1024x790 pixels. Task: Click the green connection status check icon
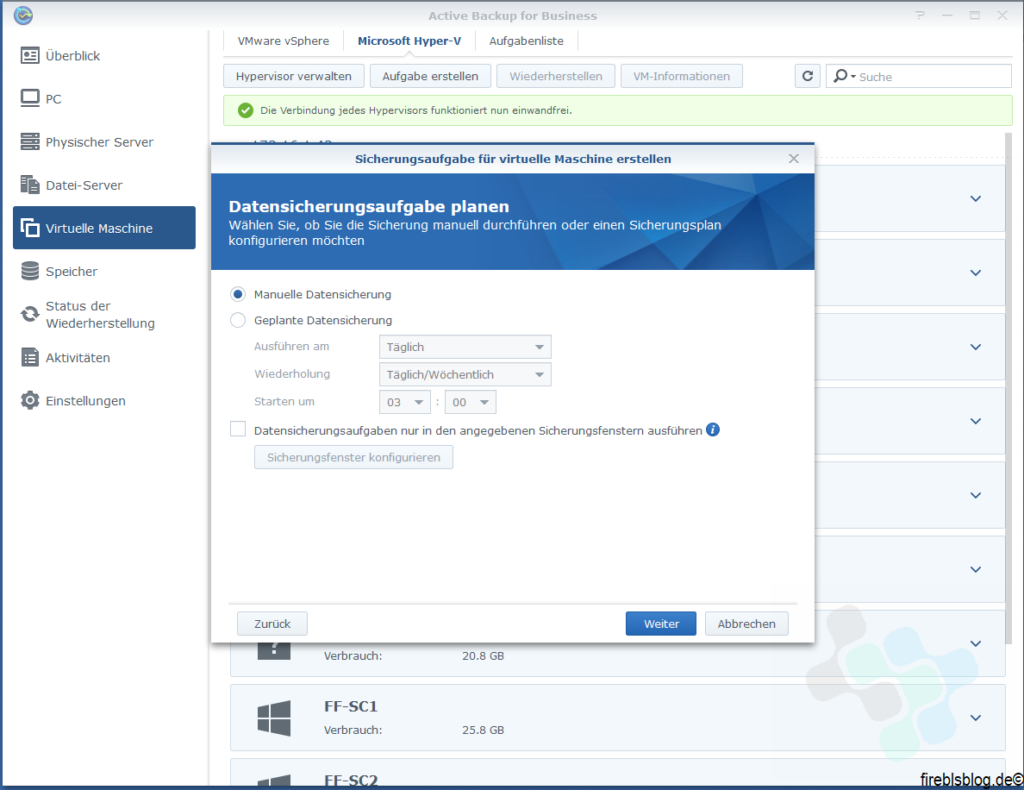[x=246, y=110]
